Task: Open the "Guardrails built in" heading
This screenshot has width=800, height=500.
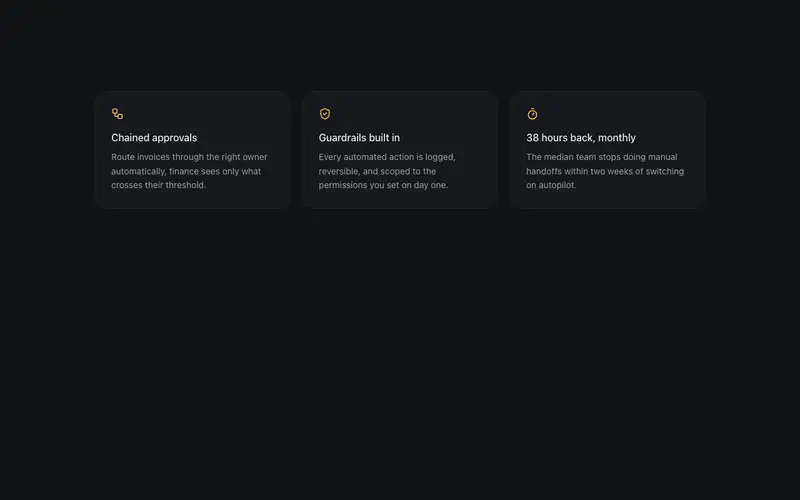Action: coord(359,138)
